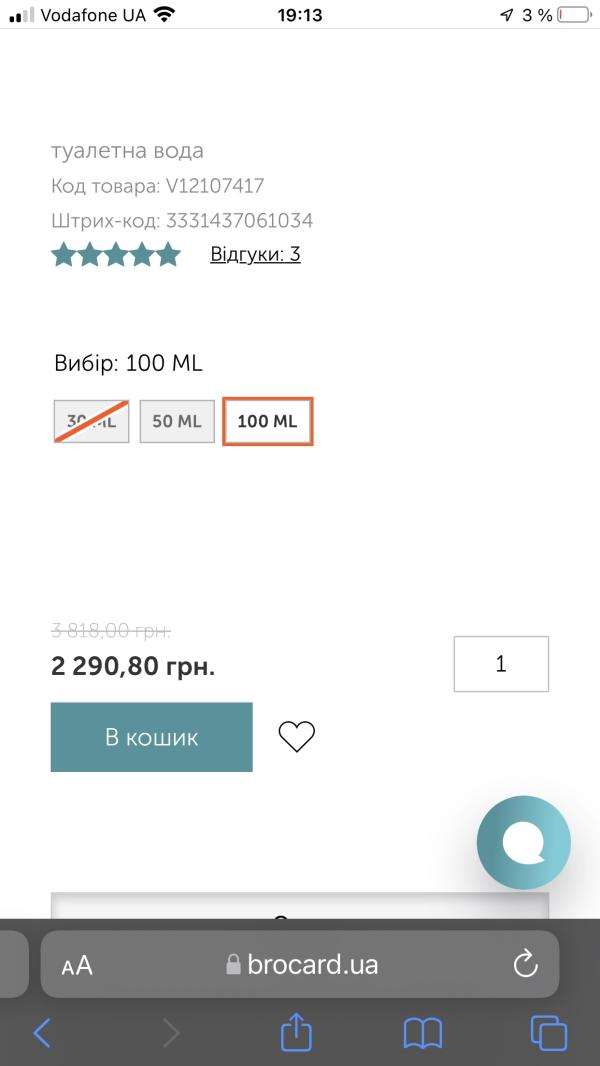The width and height of the screenshot is (600, 1066).
Task: Select the 100 ML volume option
Action: (267, 421)
